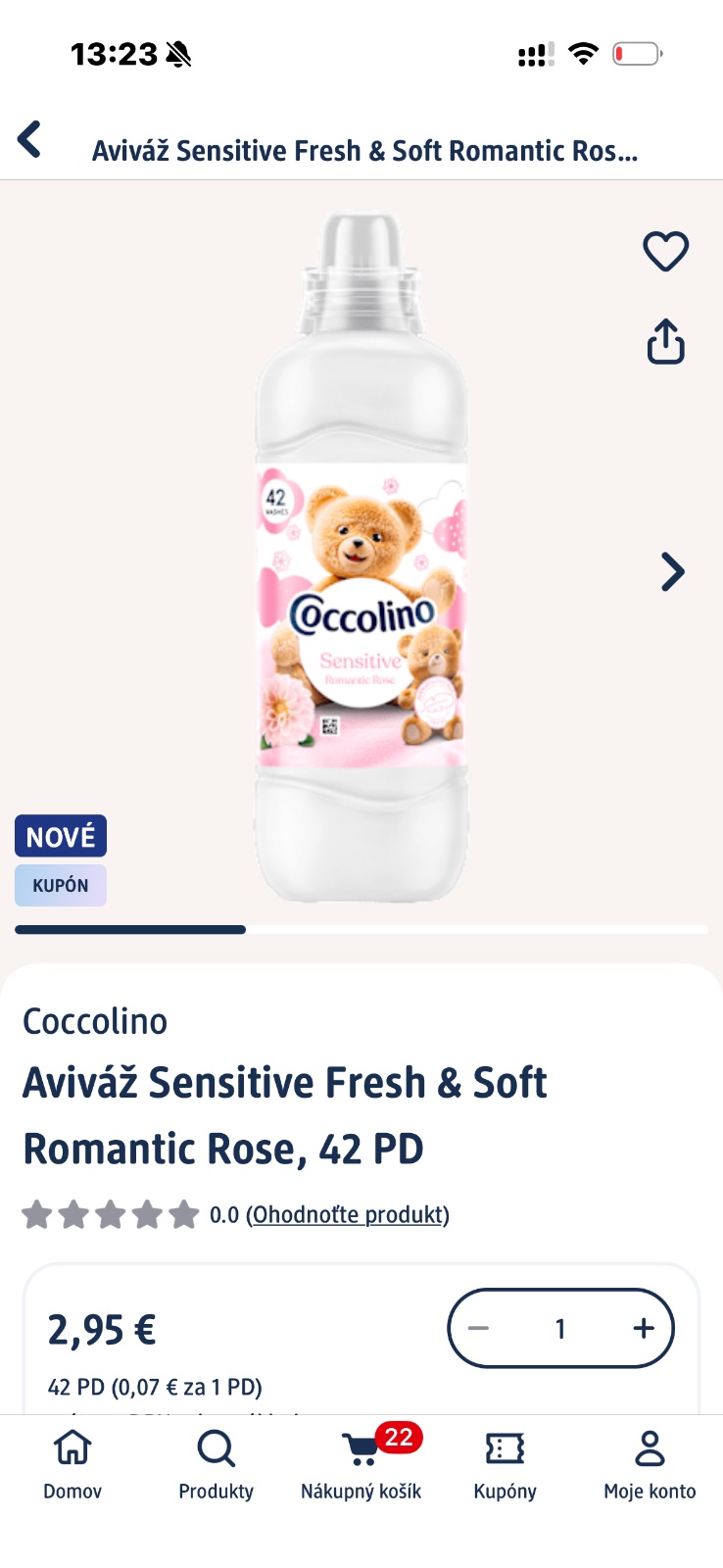This screenshot has width=723, height=1568.
Task: Tap the quantity value field
Action: [x=560, y=1329]
